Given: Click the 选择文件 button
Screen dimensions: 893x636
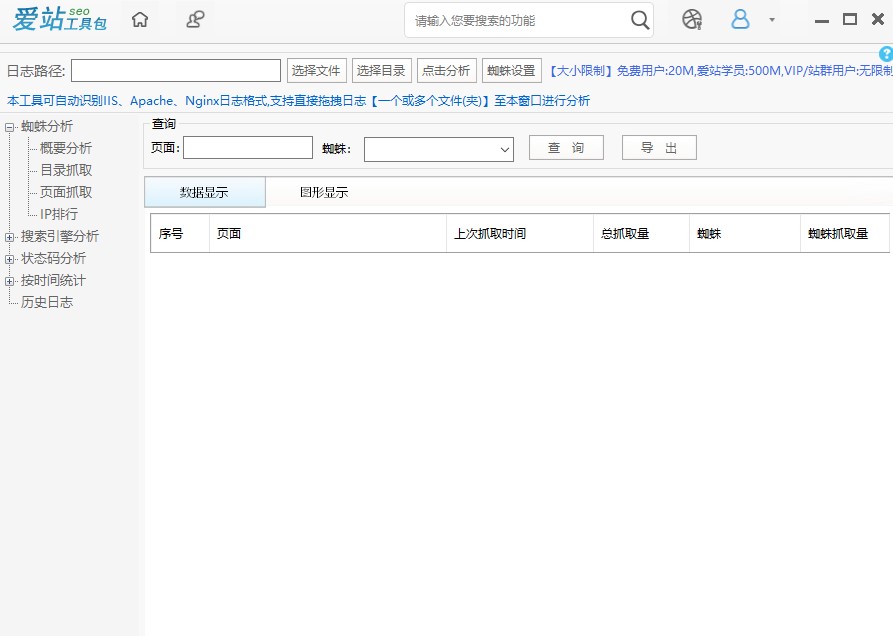Looking at the screenshot, I should (316, 71).
